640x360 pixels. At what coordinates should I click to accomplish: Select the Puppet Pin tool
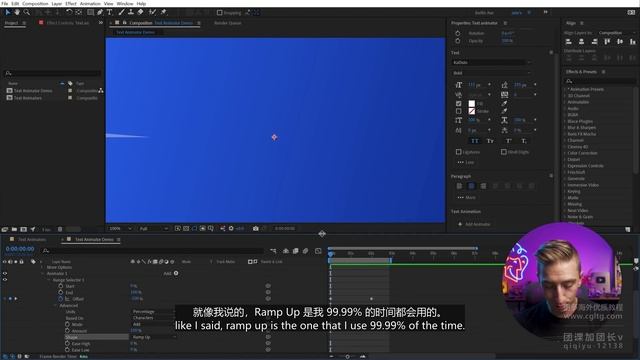click(163, 13)
